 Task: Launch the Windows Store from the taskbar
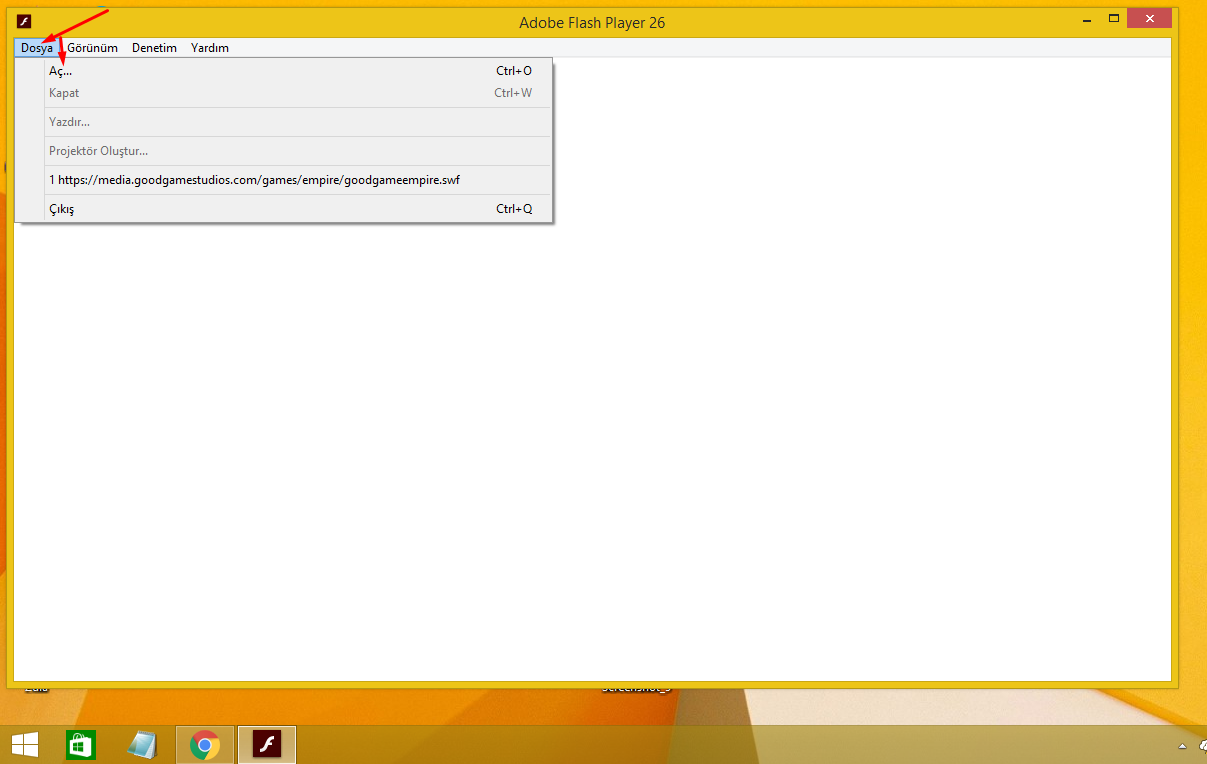80,745
